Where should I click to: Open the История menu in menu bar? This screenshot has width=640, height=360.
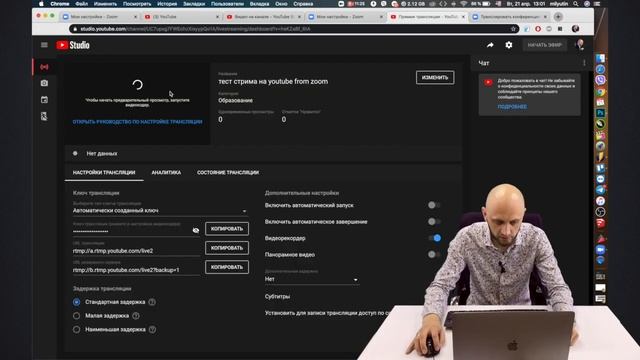[167, 4]
